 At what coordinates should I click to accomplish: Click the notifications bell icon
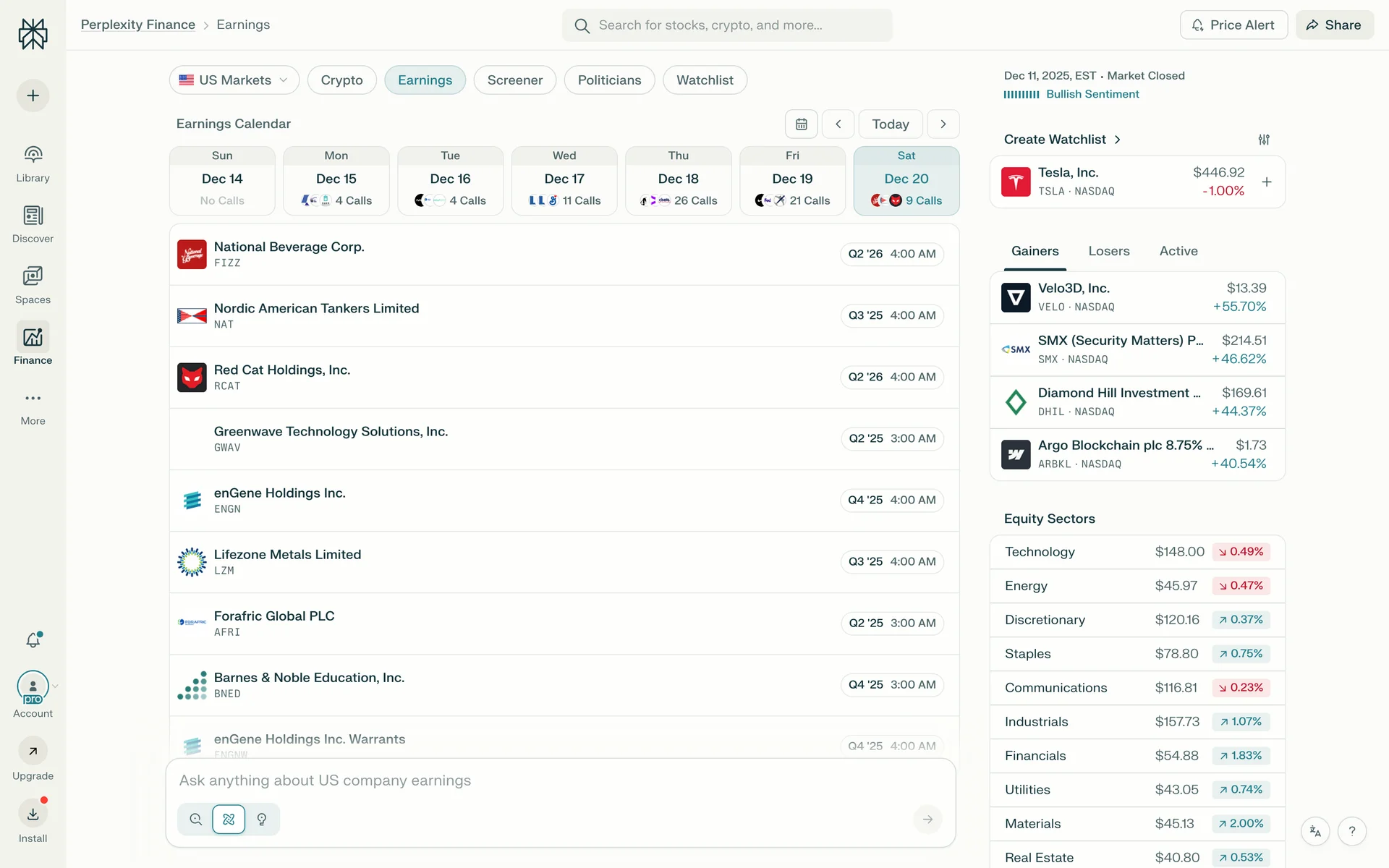coord(33,639)
